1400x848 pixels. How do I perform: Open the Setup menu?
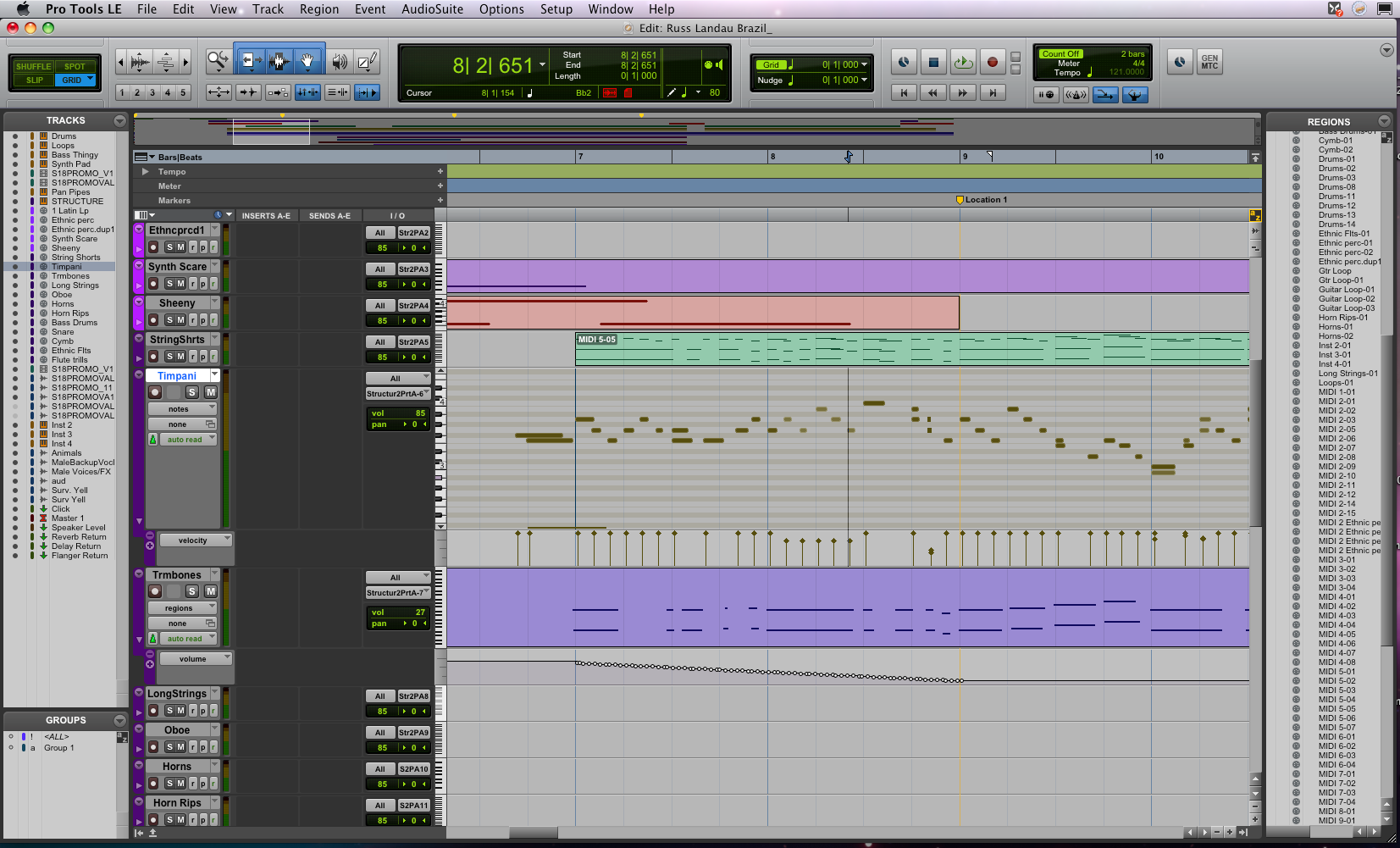coord(556,9)
